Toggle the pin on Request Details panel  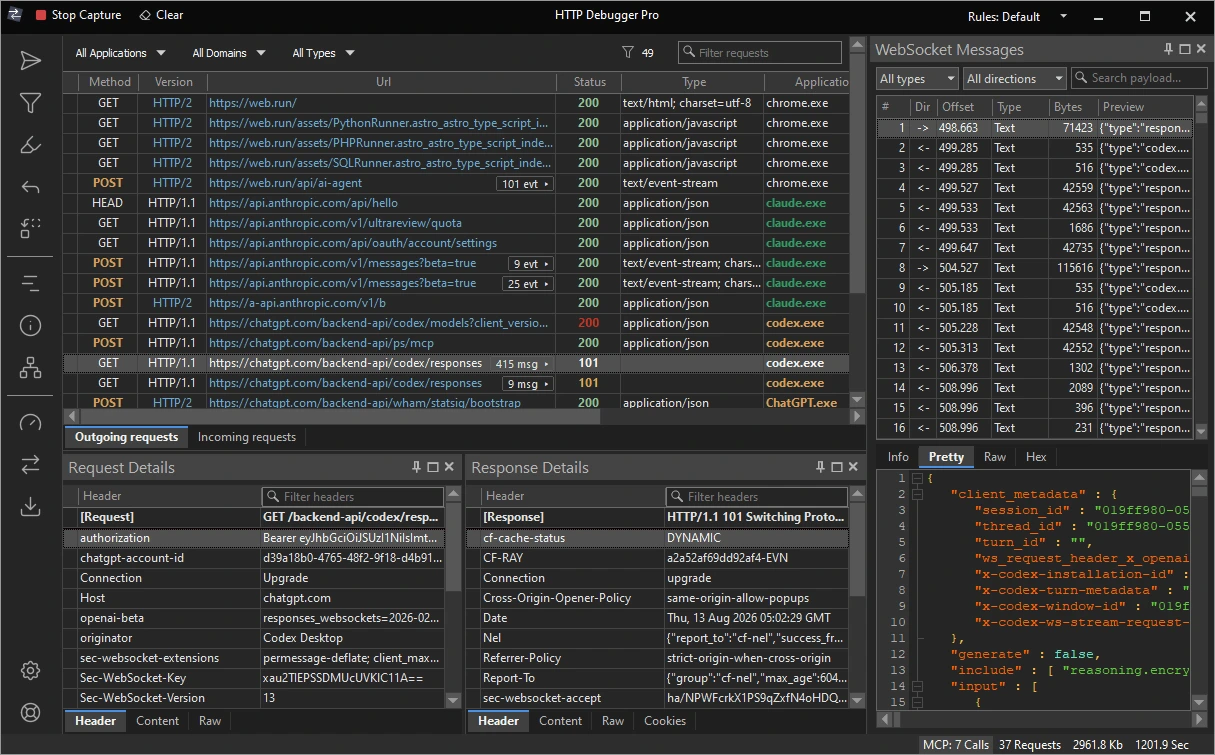point(416,467)
